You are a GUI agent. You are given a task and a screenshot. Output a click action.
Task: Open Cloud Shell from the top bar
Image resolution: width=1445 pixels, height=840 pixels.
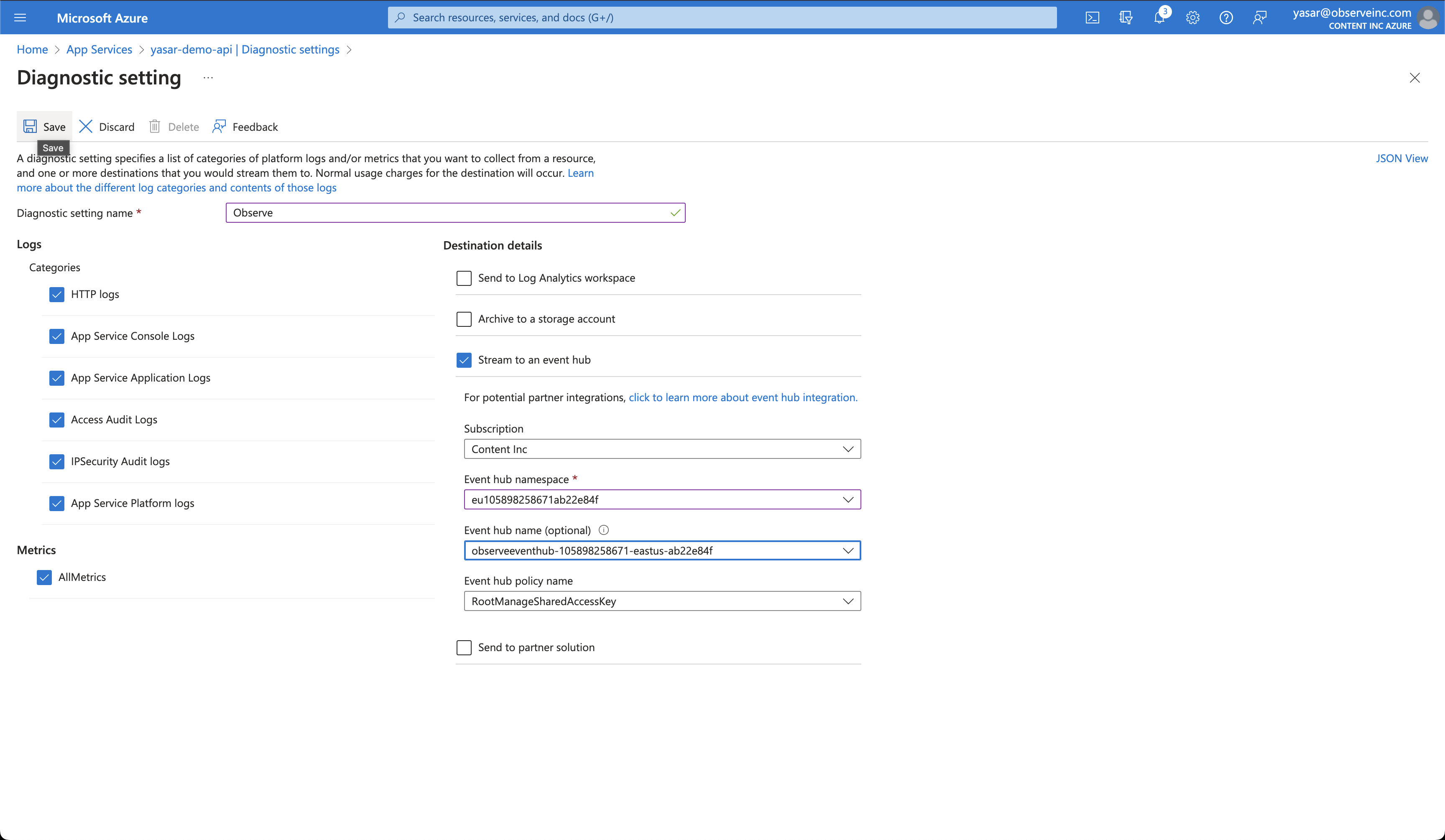pos(1092,18)
